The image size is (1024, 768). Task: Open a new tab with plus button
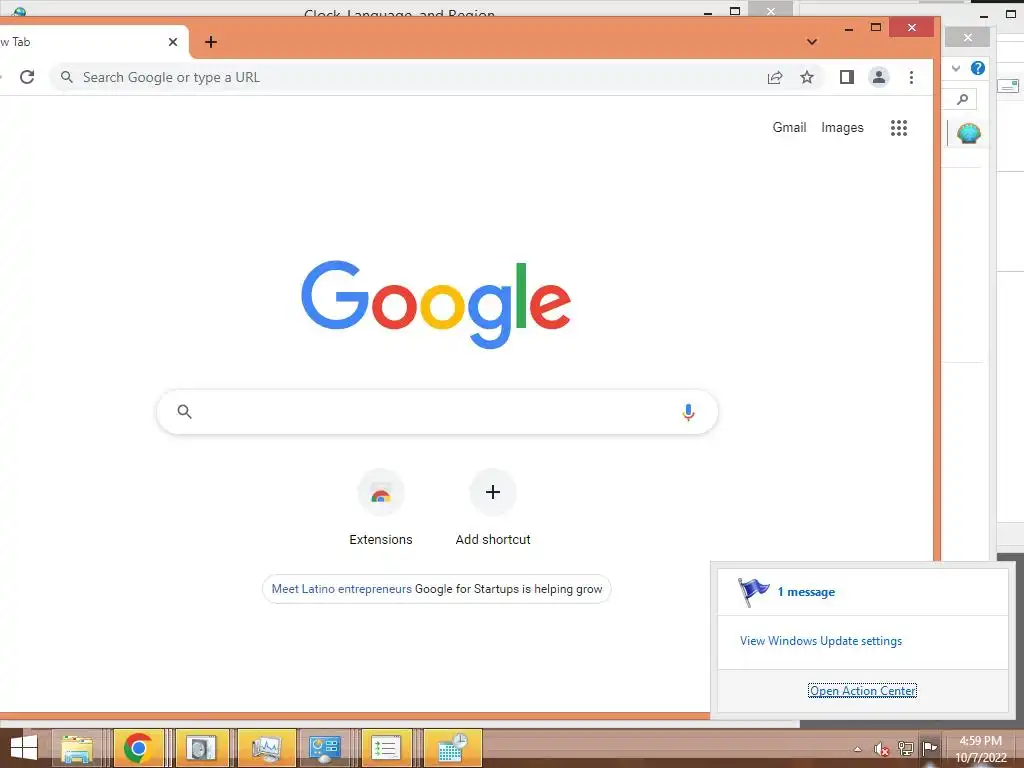coord(211,42)
